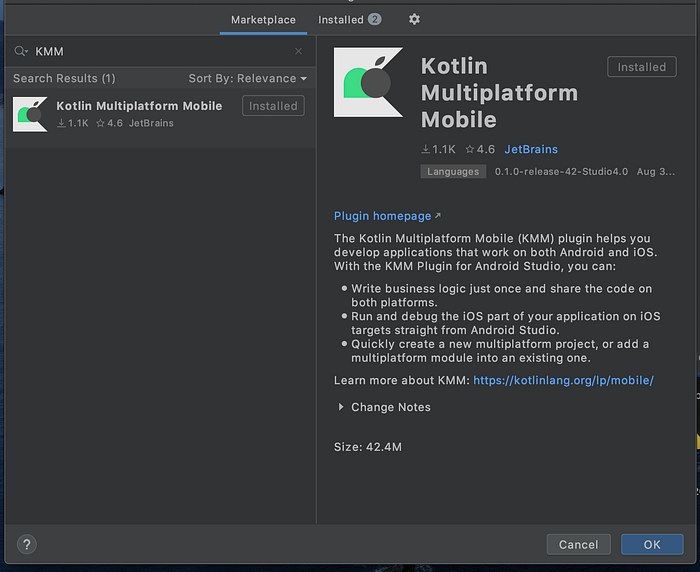Click the download count icon in details
700x572 pixels.
click(425, 149)
